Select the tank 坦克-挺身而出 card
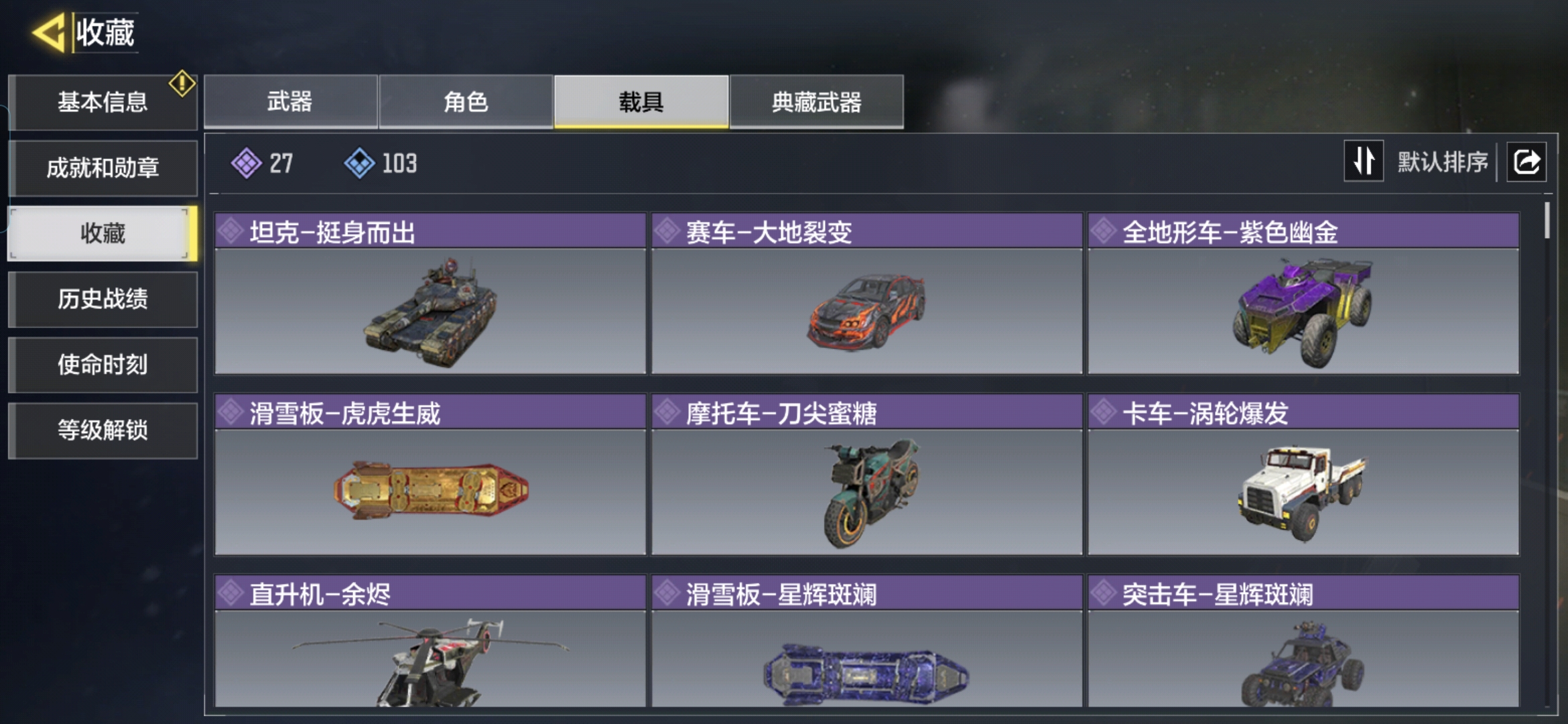Screen dimensions: 1568x724 click(x=430, y=294)
